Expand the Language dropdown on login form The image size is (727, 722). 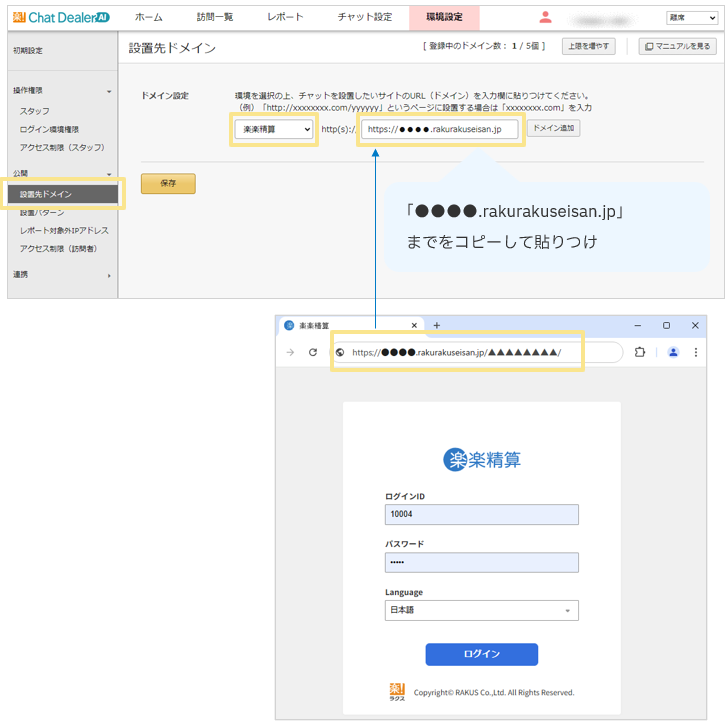(x=481, y=610)
